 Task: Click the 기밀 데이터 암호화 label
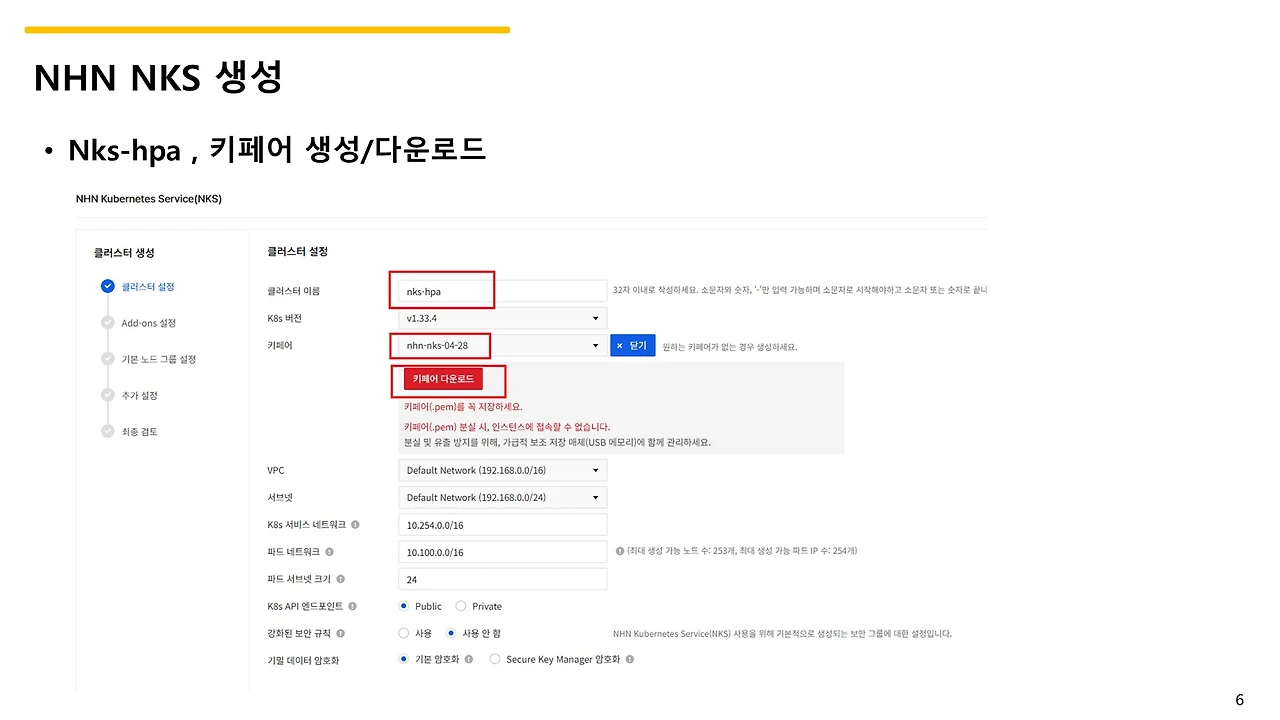coord(303,661)
